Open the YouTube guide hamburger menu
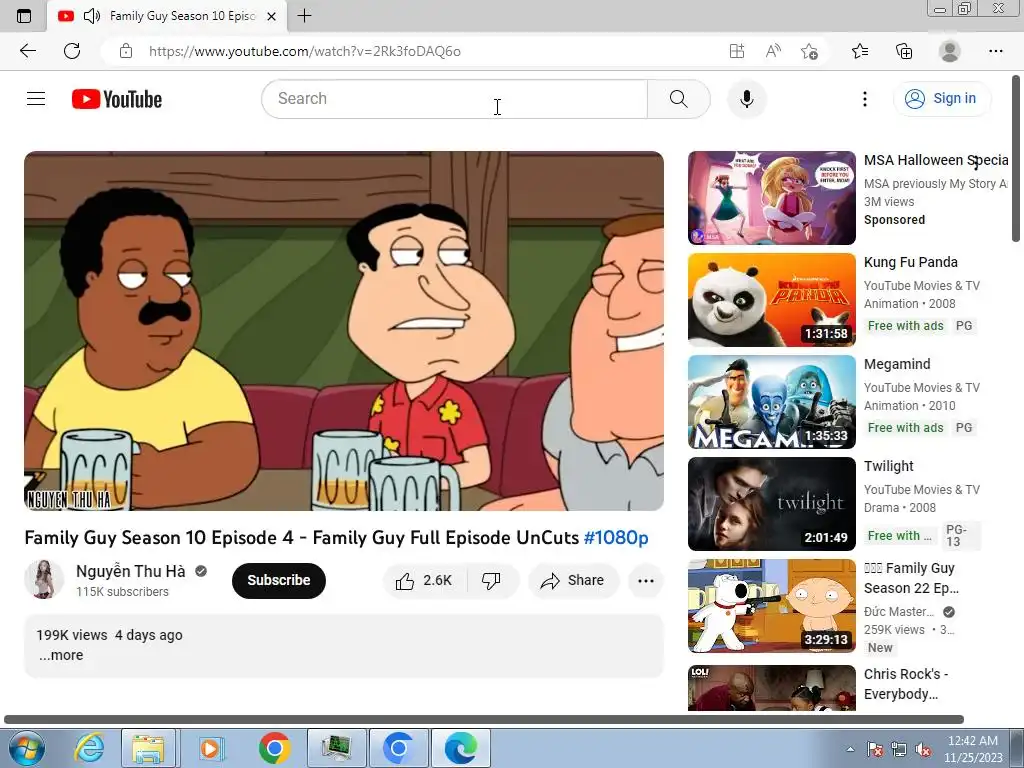 pyautogui.click(x=36, y=99)
